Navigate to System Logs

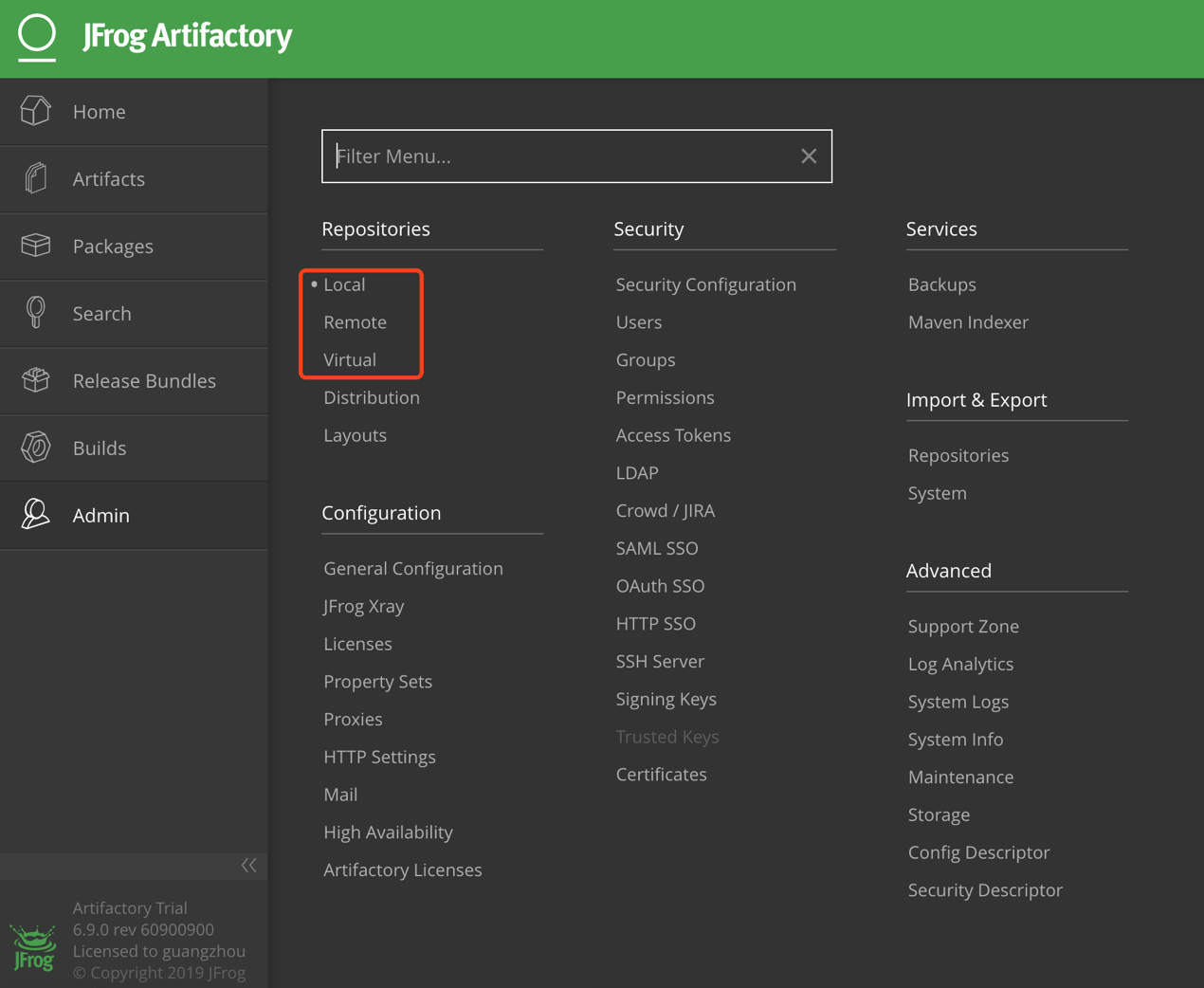pos(958,702)
